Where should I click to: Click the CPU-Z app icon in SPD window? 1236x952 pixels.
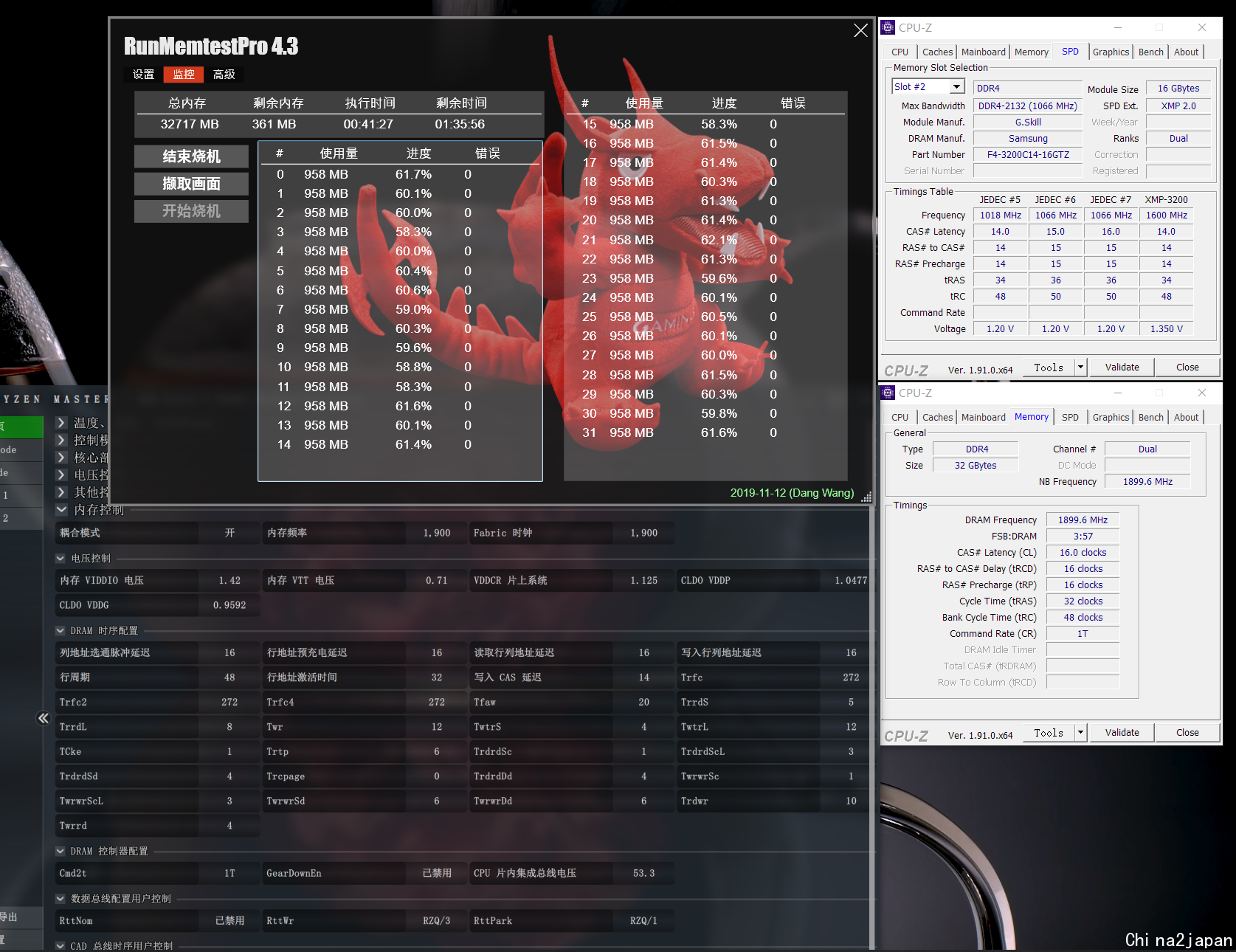pos(888,27)
